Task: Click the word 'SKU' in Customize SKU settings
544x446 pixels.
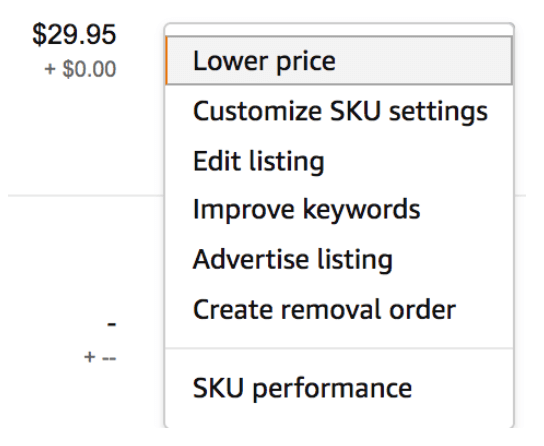Action: [355, 111]
